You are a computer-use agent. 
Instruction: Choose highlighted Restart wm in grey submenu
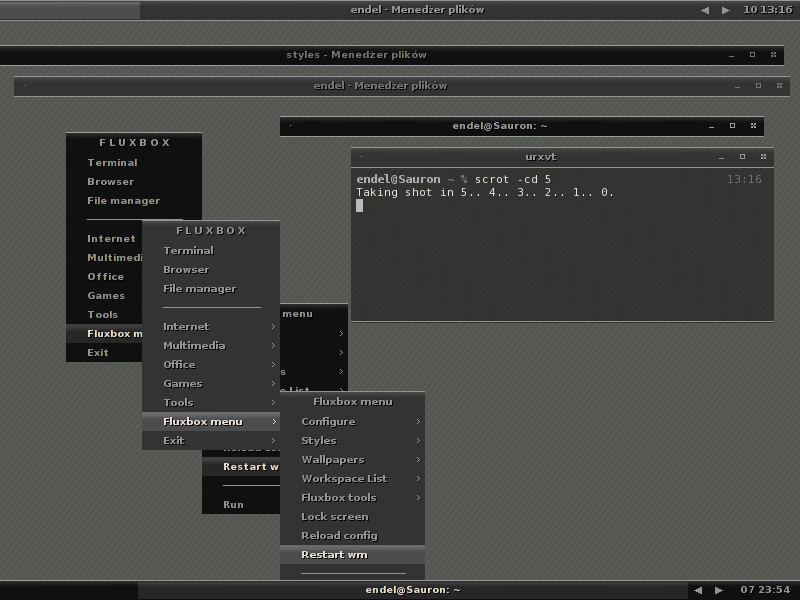click(353, 555)
